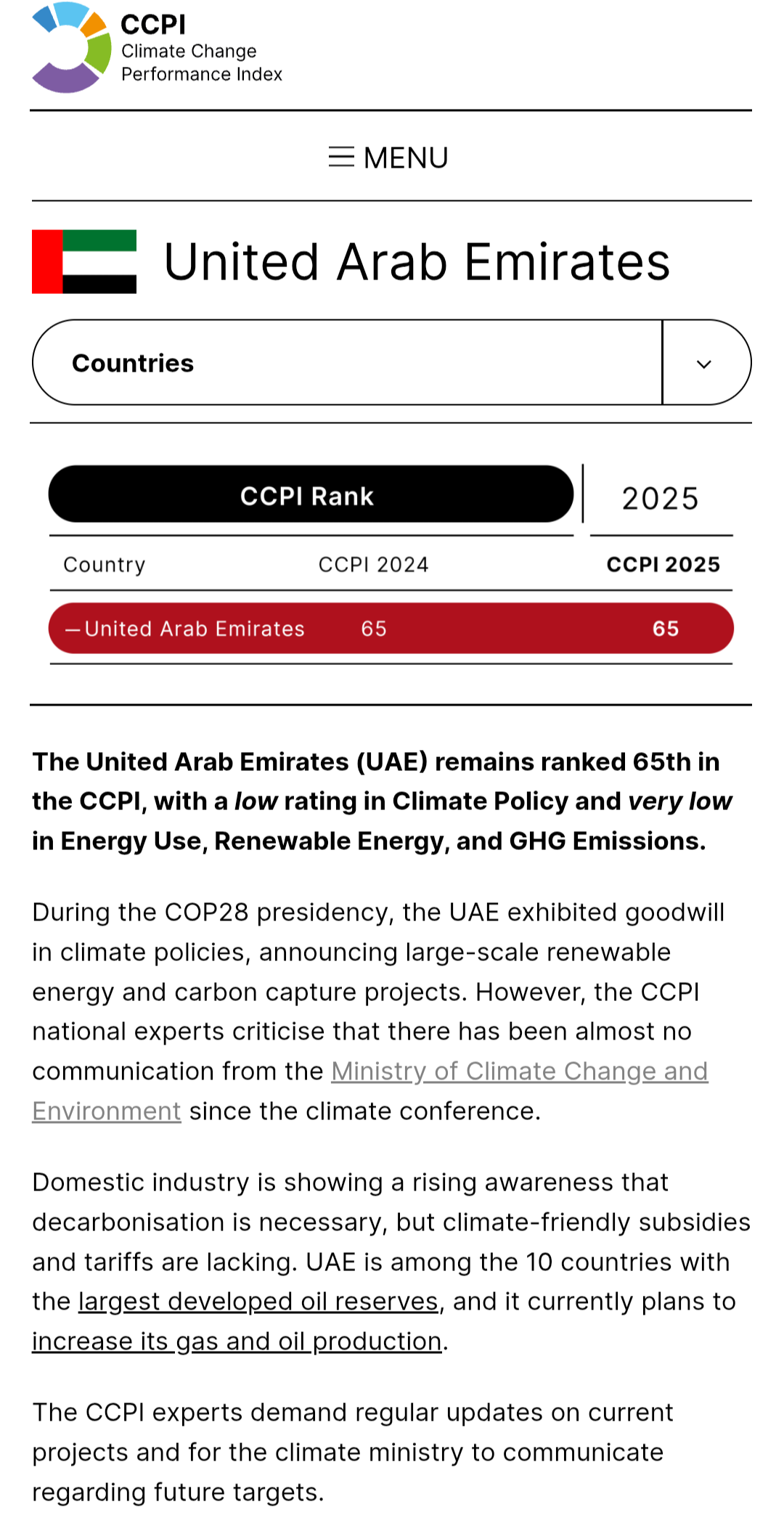
Task: Click the bold UAE ranking summary paragraph
Action: [x=383, y=801]
